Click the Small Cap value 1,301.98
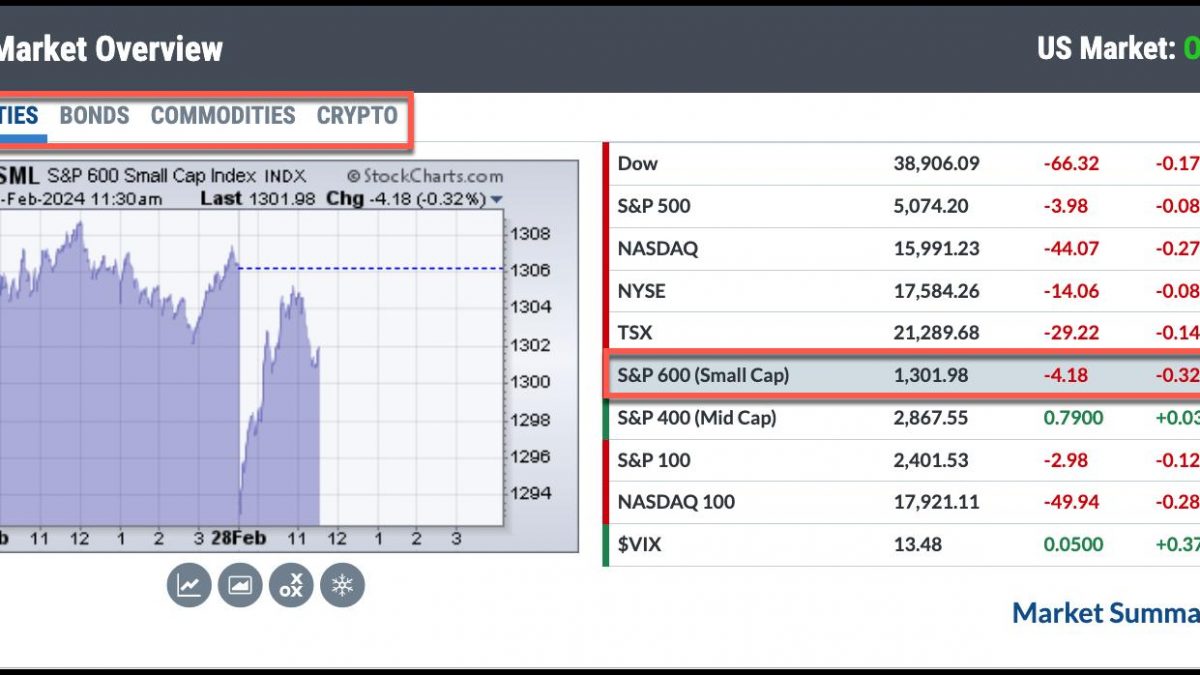Screen dimensions: 1200x675 point(930,376)
